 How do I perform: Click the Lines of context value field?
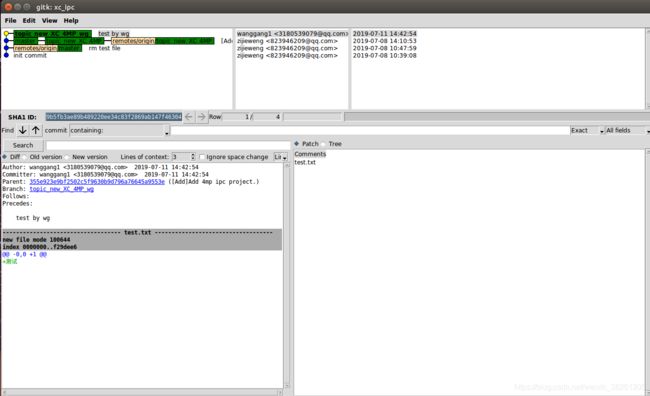coord(181,157)
